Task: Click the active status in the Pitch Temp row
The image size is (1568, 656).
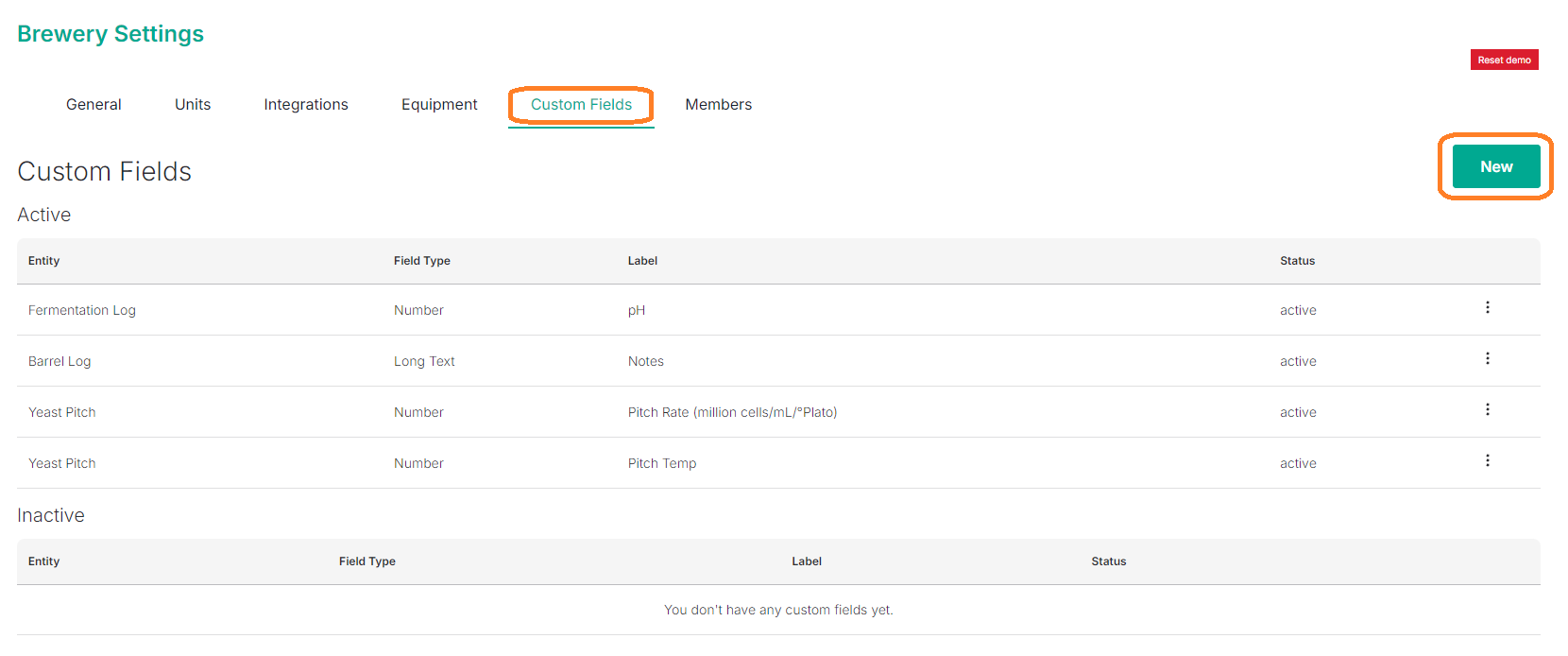Action: coord(1298,463)
